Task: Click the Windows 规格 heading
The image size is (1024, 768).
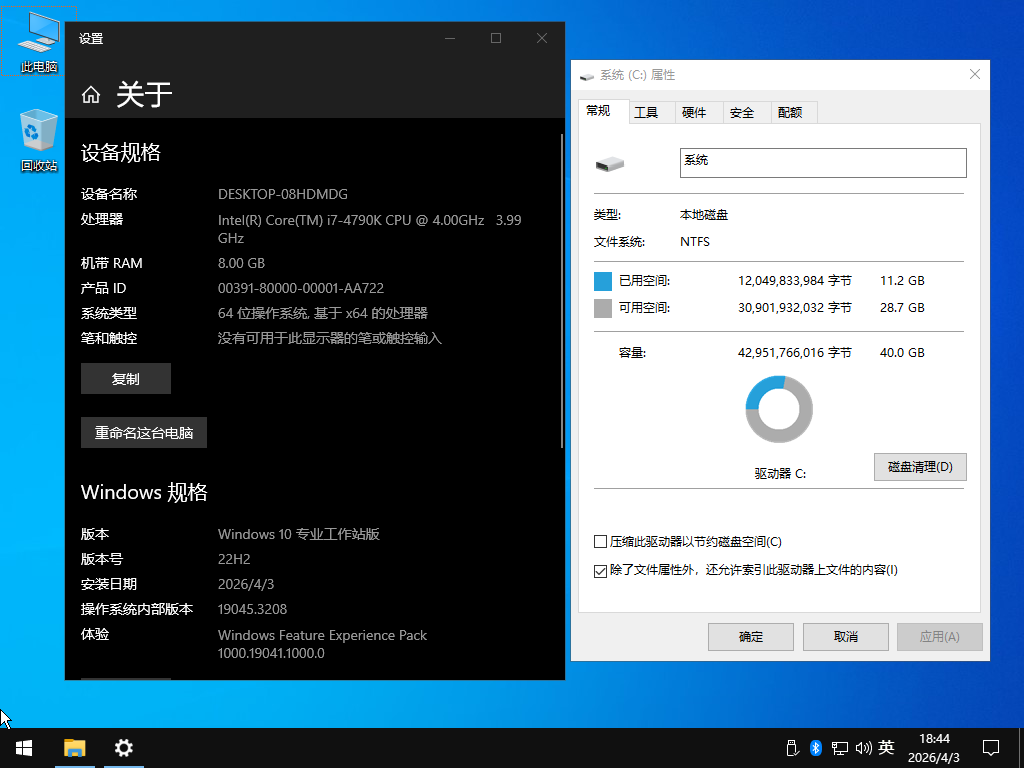Action: pos(144,492)
